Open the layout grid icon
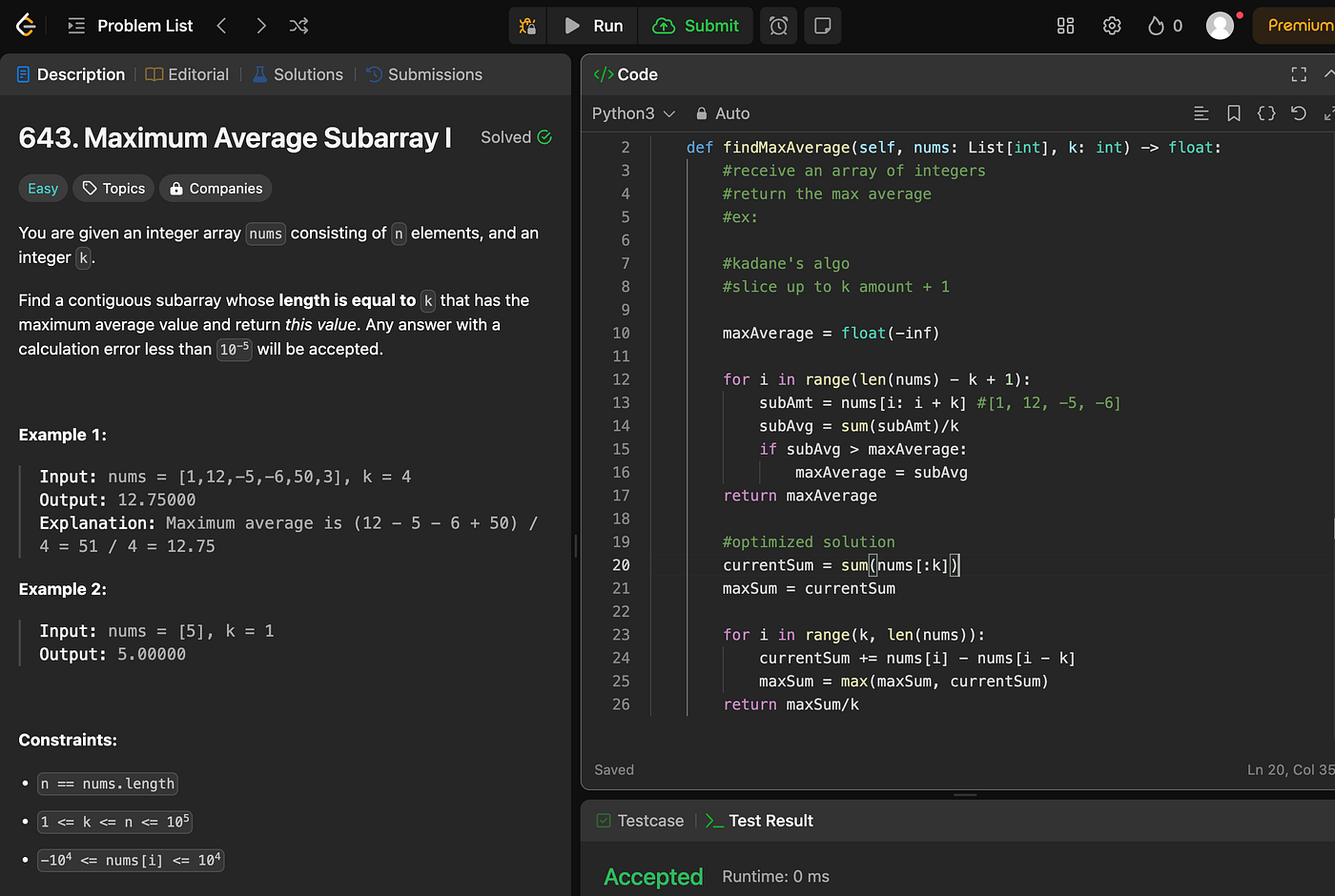Viewport: 1335px width, 896px height. [1065, 26]
